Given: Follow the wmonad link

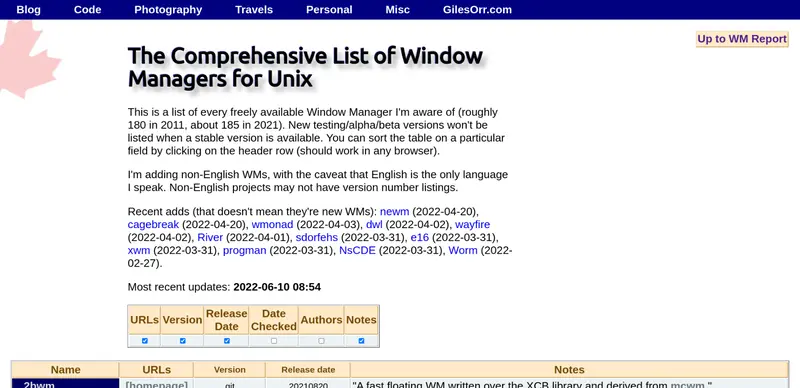Looking at the screenshot, I should pos(272,225).
